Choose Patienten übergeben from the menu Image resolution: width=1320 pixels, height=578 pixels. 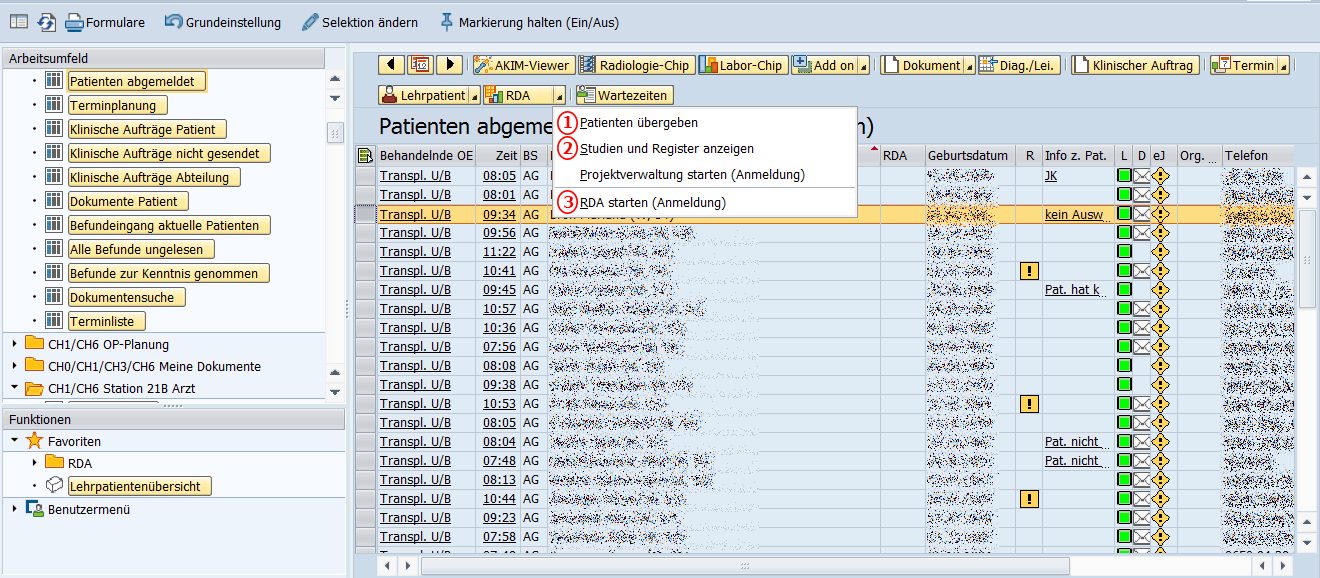[639, 123]
